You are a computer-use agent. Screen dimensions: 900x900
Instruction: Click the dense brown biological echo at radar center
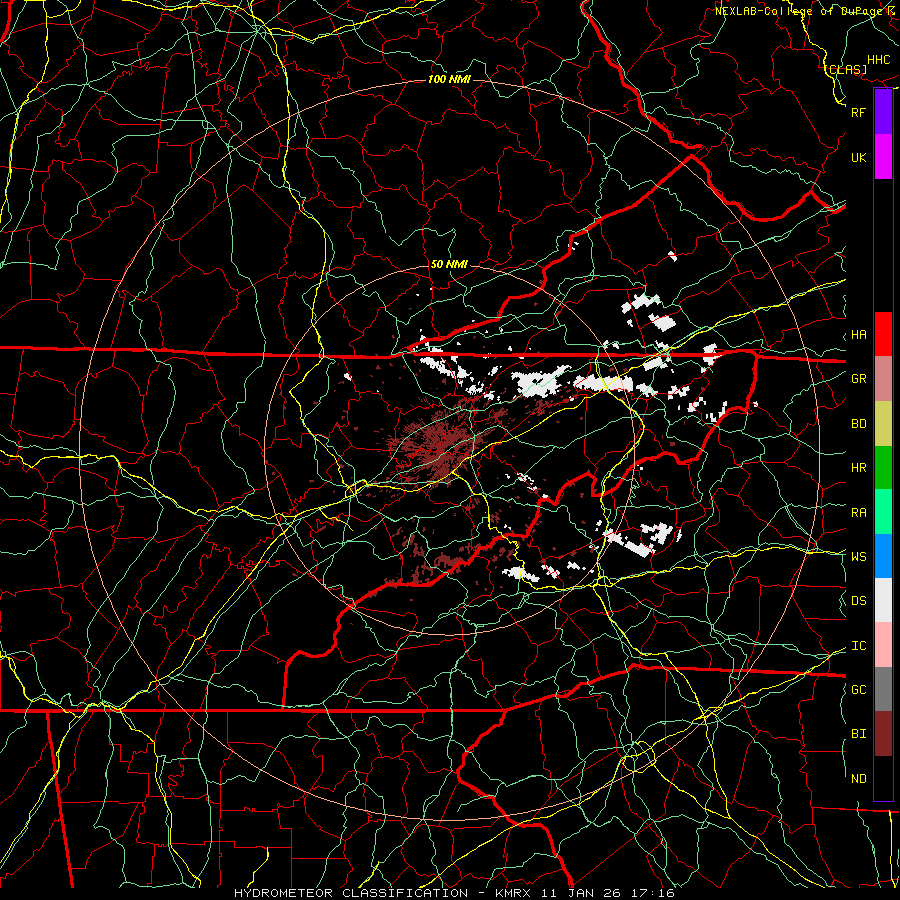pyautogui.click(x=437, y=447)
